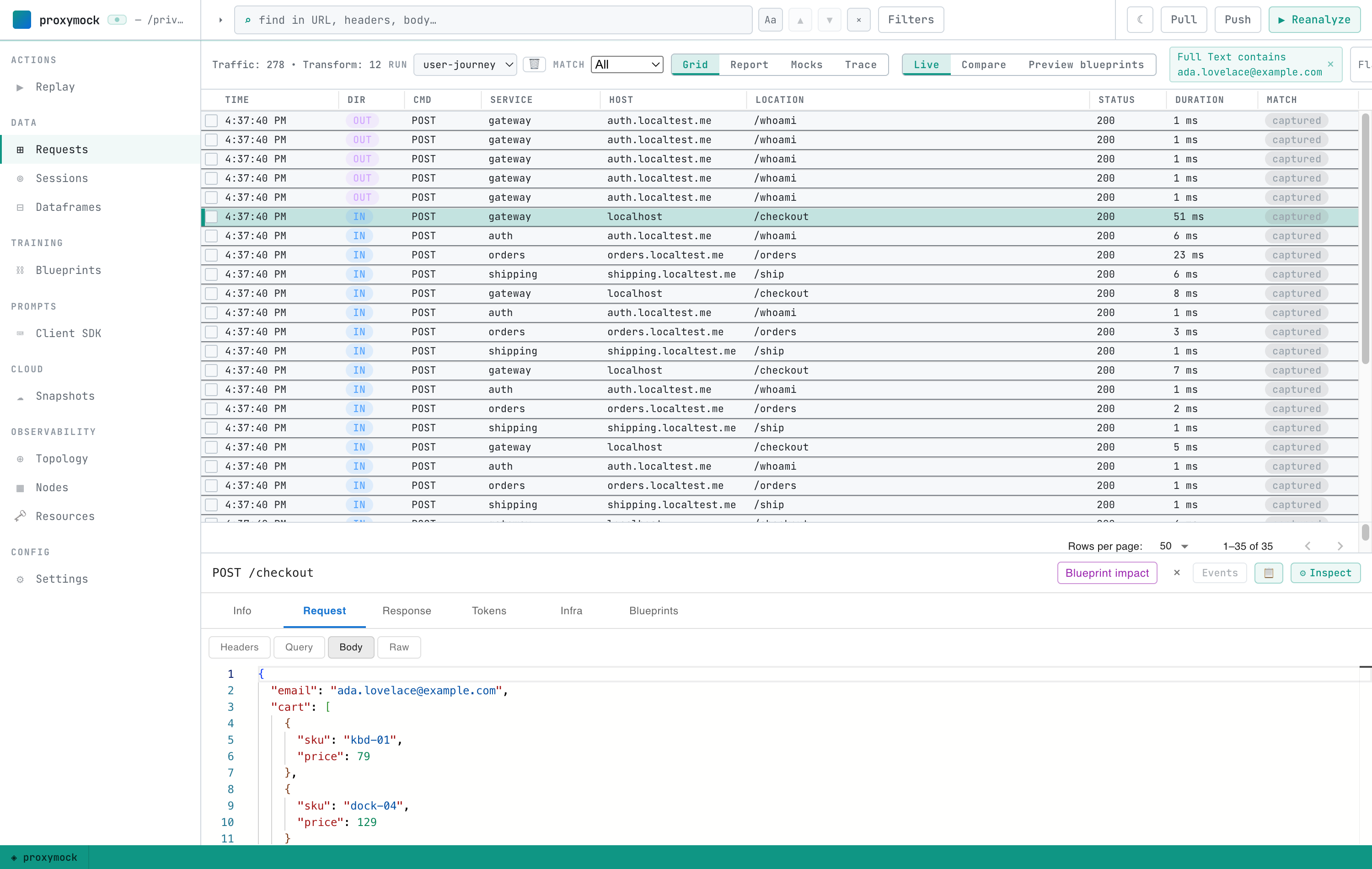
Task: Click the Inspect button
Action: click(x=1325, y=573)
